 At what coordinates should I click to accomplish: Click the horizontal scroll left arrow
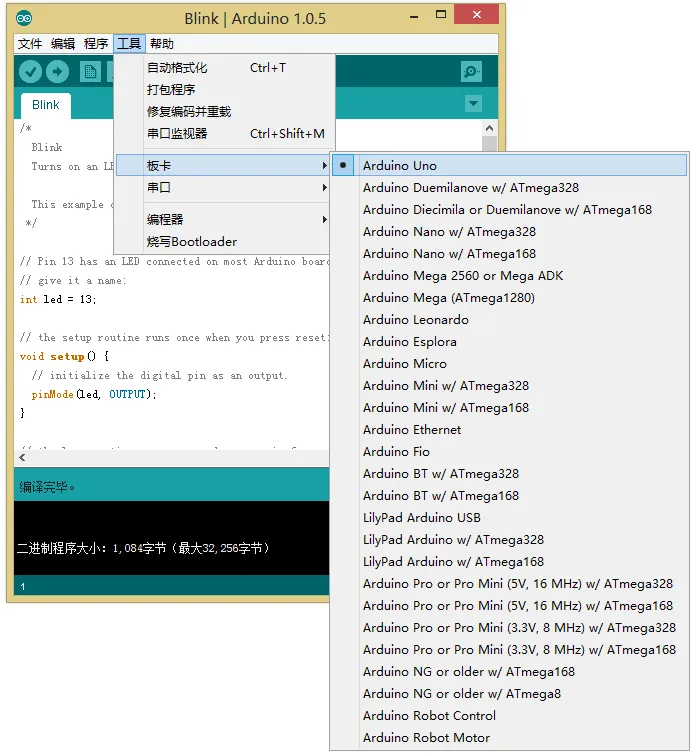22,458
